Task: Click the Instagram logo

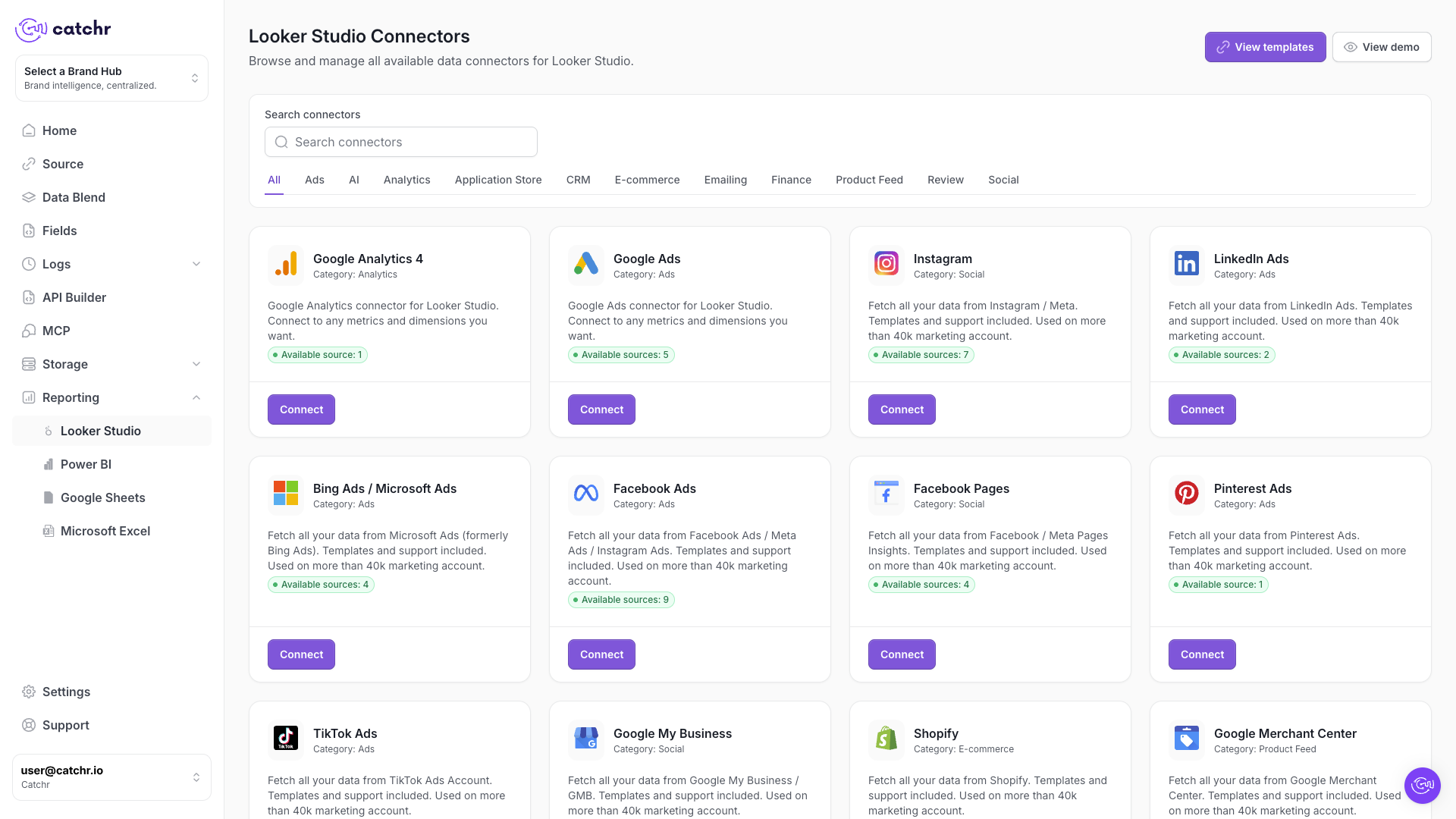Action: coord(886,264)
